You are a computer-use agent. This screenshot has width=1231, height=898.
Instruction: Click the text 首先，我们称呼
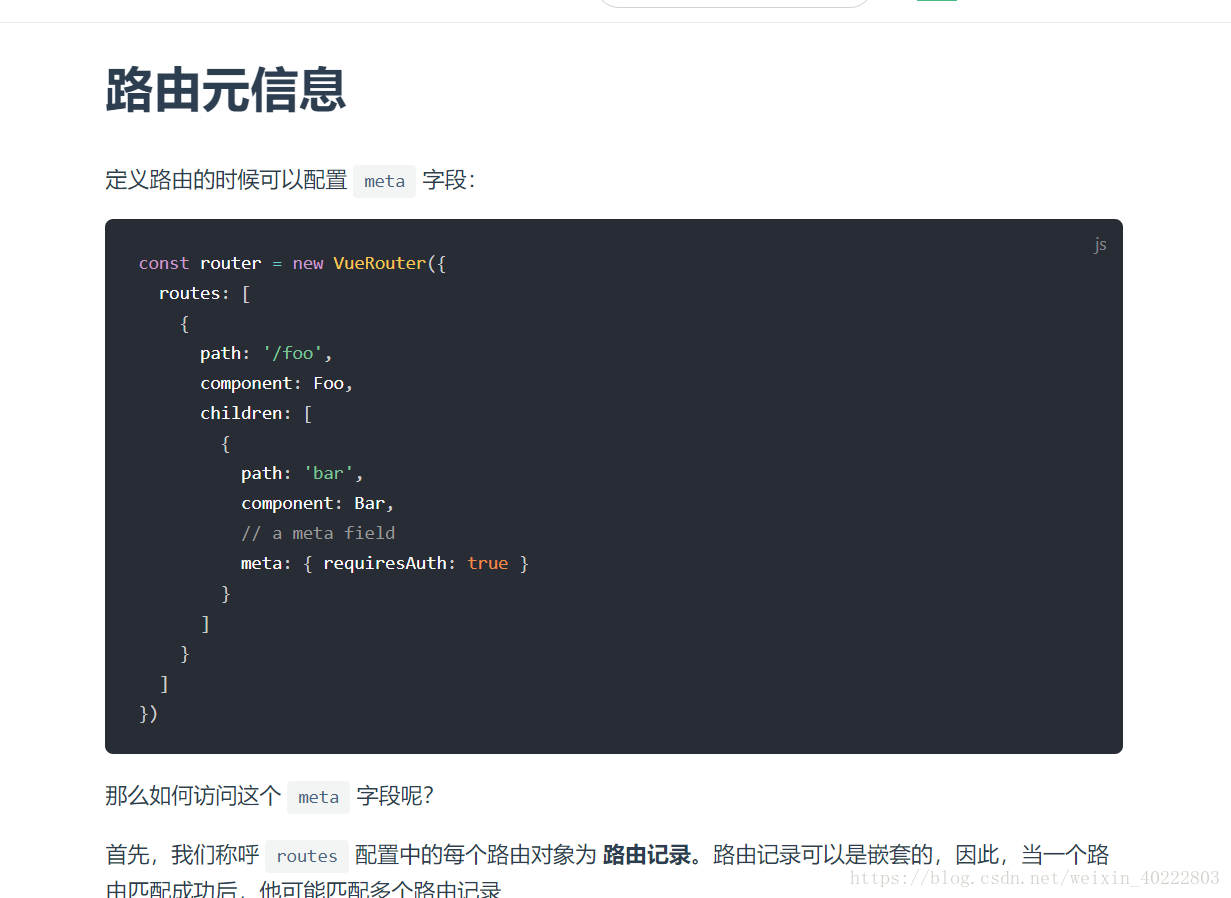click(x=182, y=856)
